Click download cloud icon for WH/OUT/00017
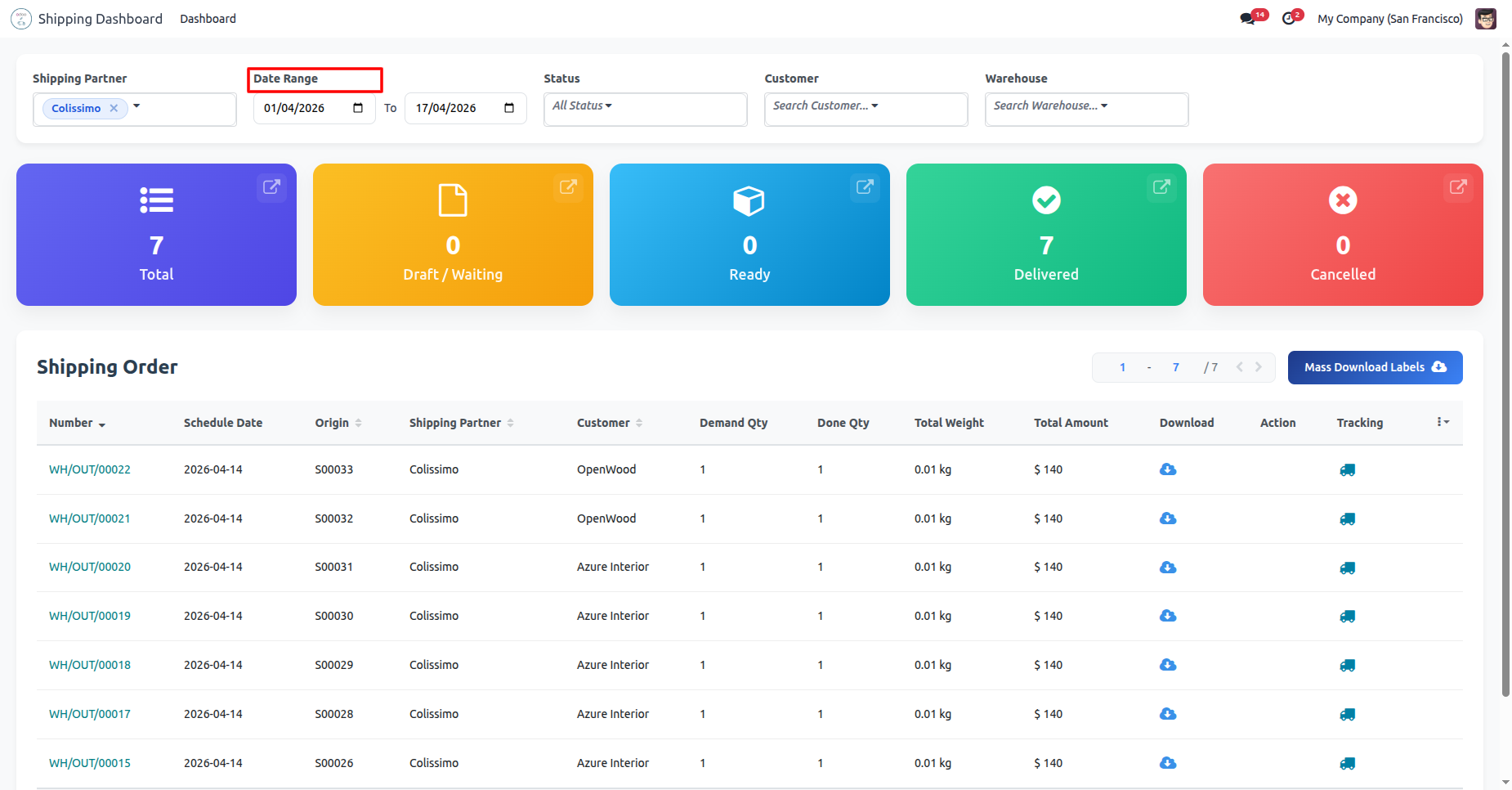This screenshot has width=1512, height=790. (x=1168, y=714)
